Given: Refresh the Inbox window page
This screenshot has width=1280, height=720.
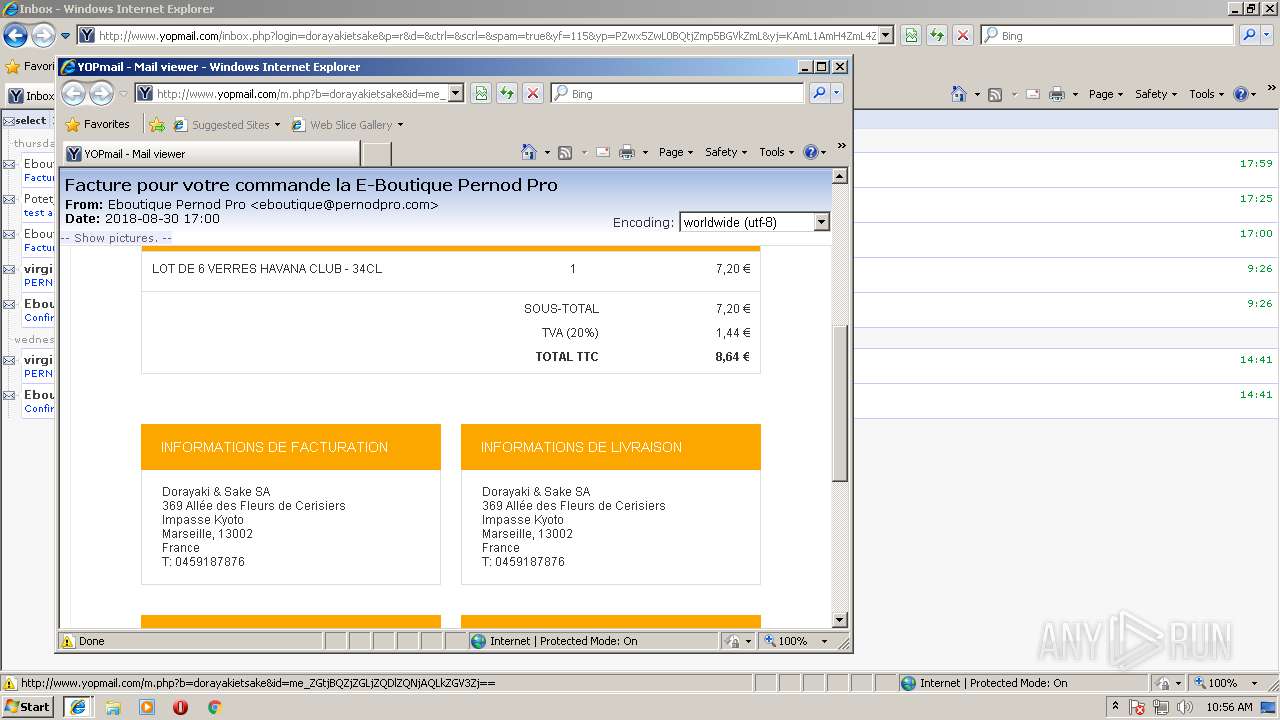Looking at the screenshot, I should (937, 35).
